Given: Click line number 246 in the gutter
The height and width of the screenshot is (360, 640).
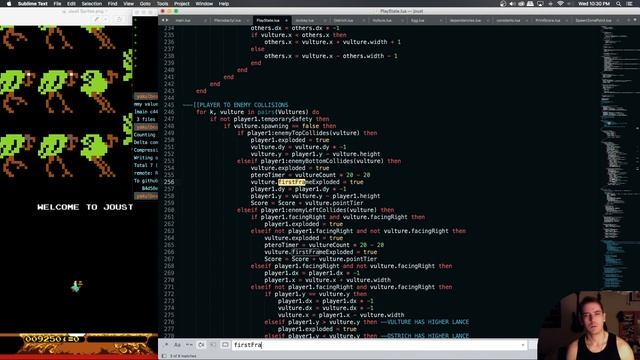Looking at the screenshot, I should tap(169, 112).
